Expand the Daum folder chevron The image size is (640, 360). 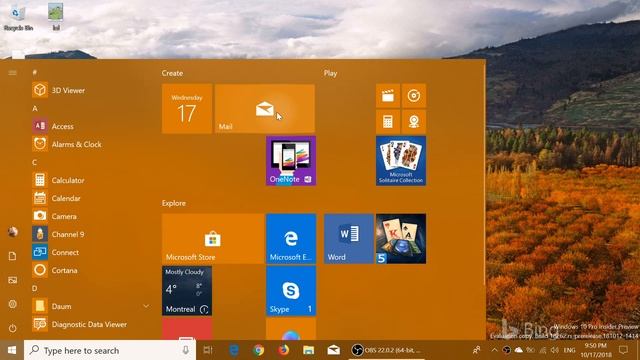pos(146,306)
